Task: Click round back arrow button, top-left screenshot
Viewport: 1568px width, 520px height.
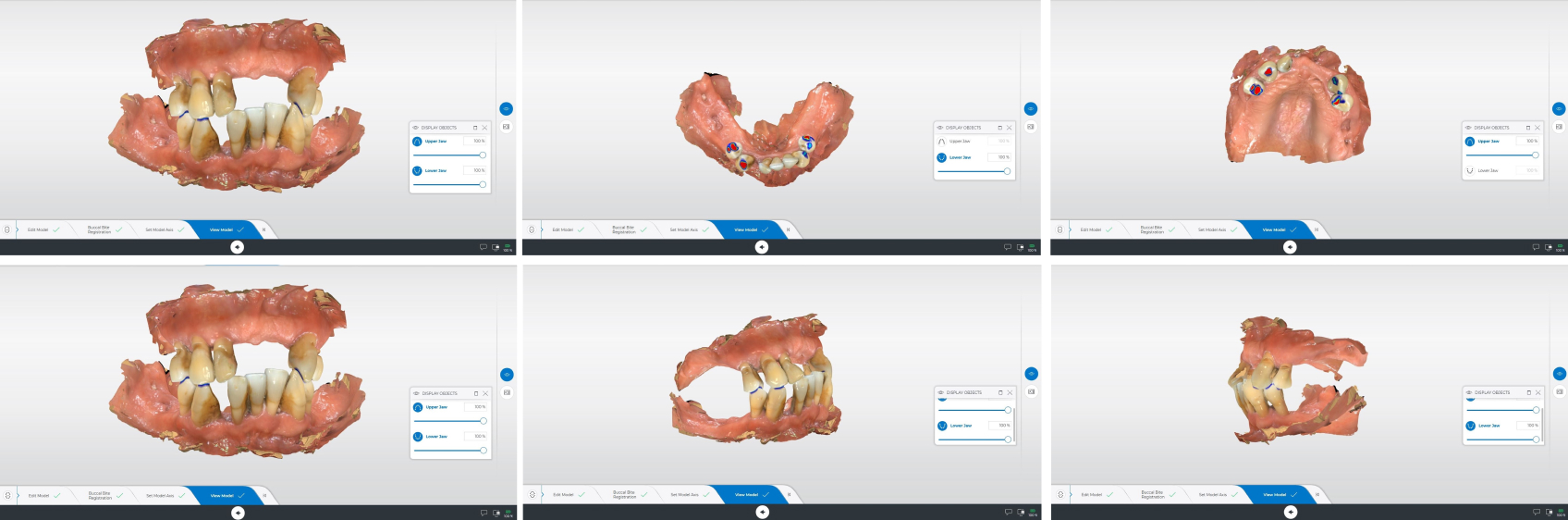Action: point(238,247)
